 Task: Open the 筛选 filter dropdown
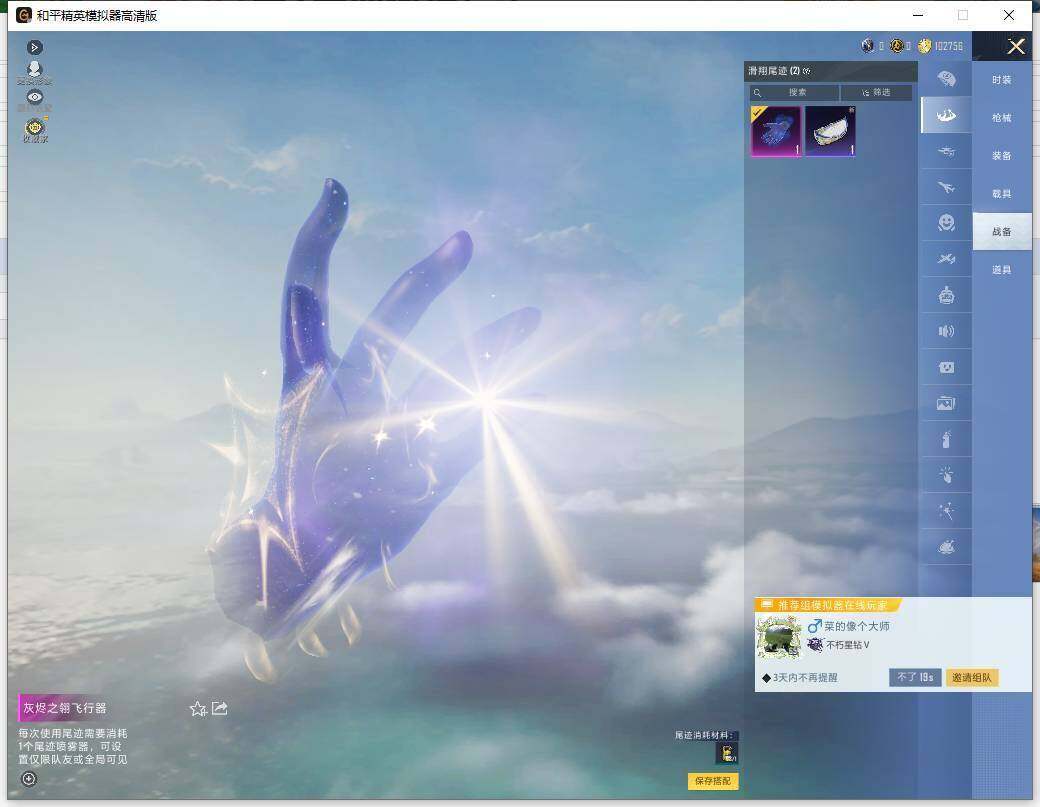click(876, 92)
